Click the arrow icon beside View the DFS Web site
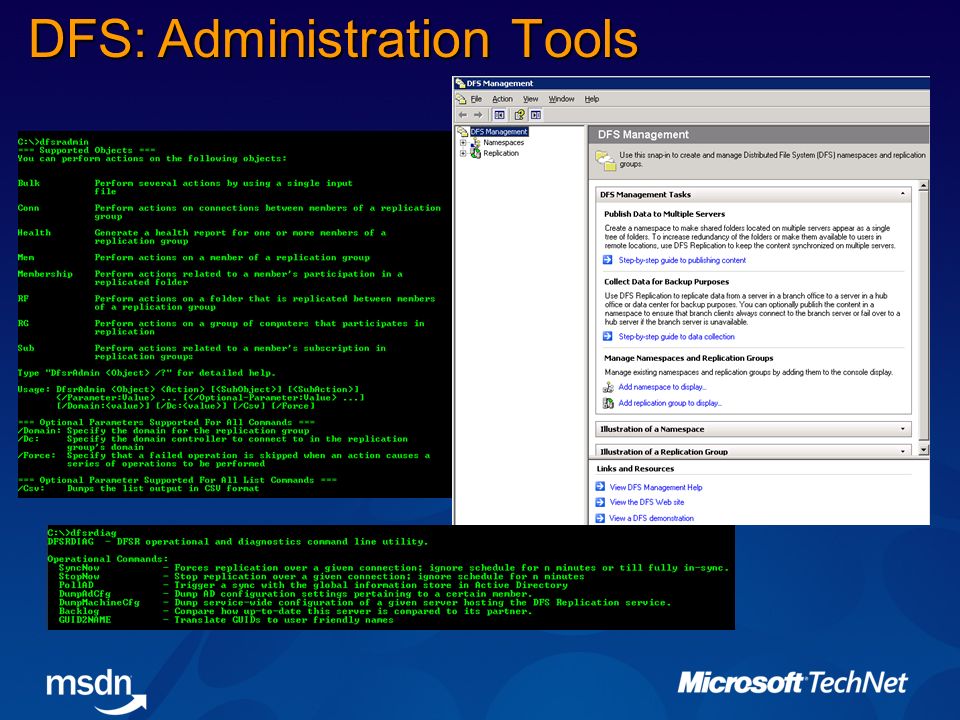The height and width of the screenshot is (720, 960). coord(600,502)
